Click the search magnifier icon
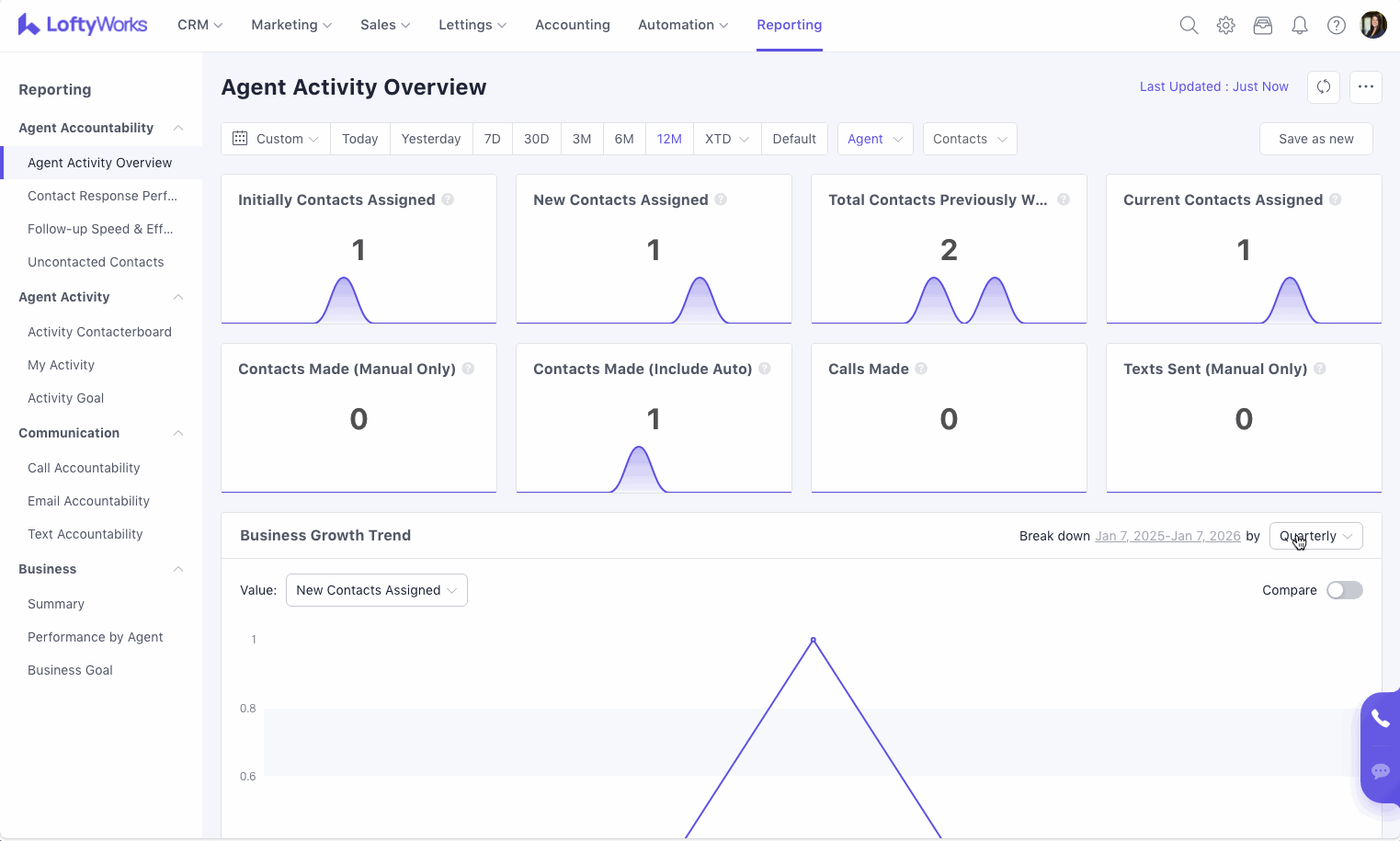 pos(1189,26)
